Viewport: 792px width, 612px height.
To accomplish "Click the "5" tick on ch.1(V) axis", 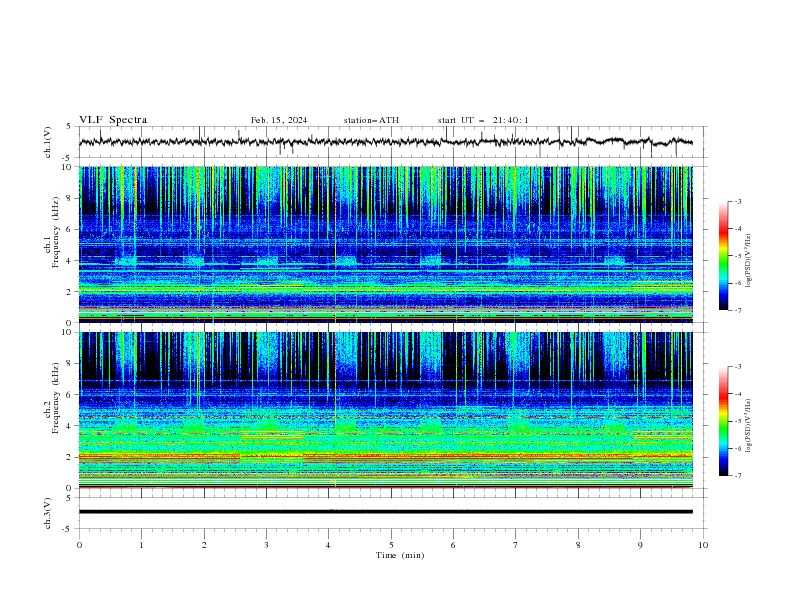I will pos(69,126).
